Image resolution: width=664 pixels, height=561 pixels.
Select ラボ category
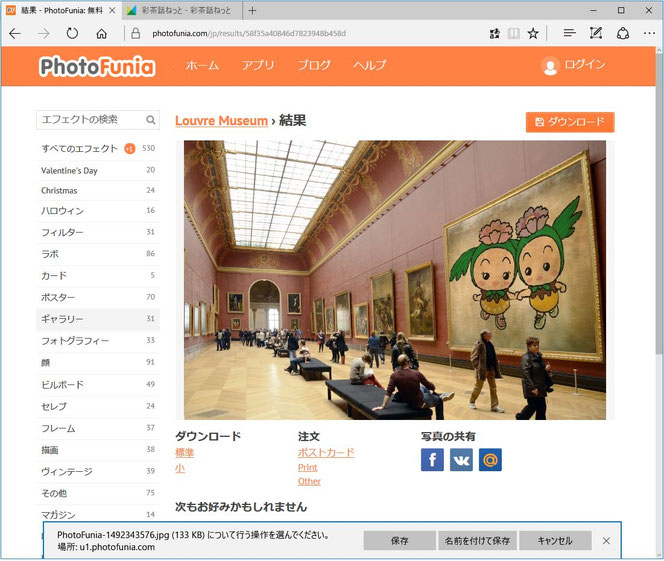coord(98,254)
